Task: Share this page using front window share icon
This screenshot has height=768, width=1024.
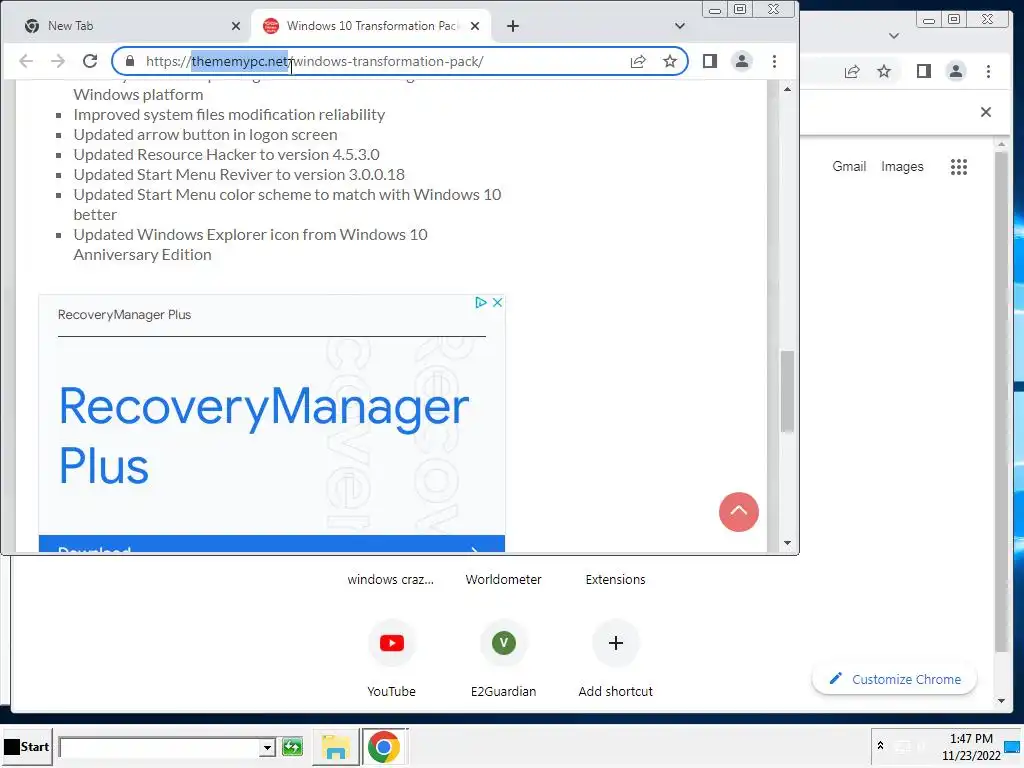Action: (638, 61)
